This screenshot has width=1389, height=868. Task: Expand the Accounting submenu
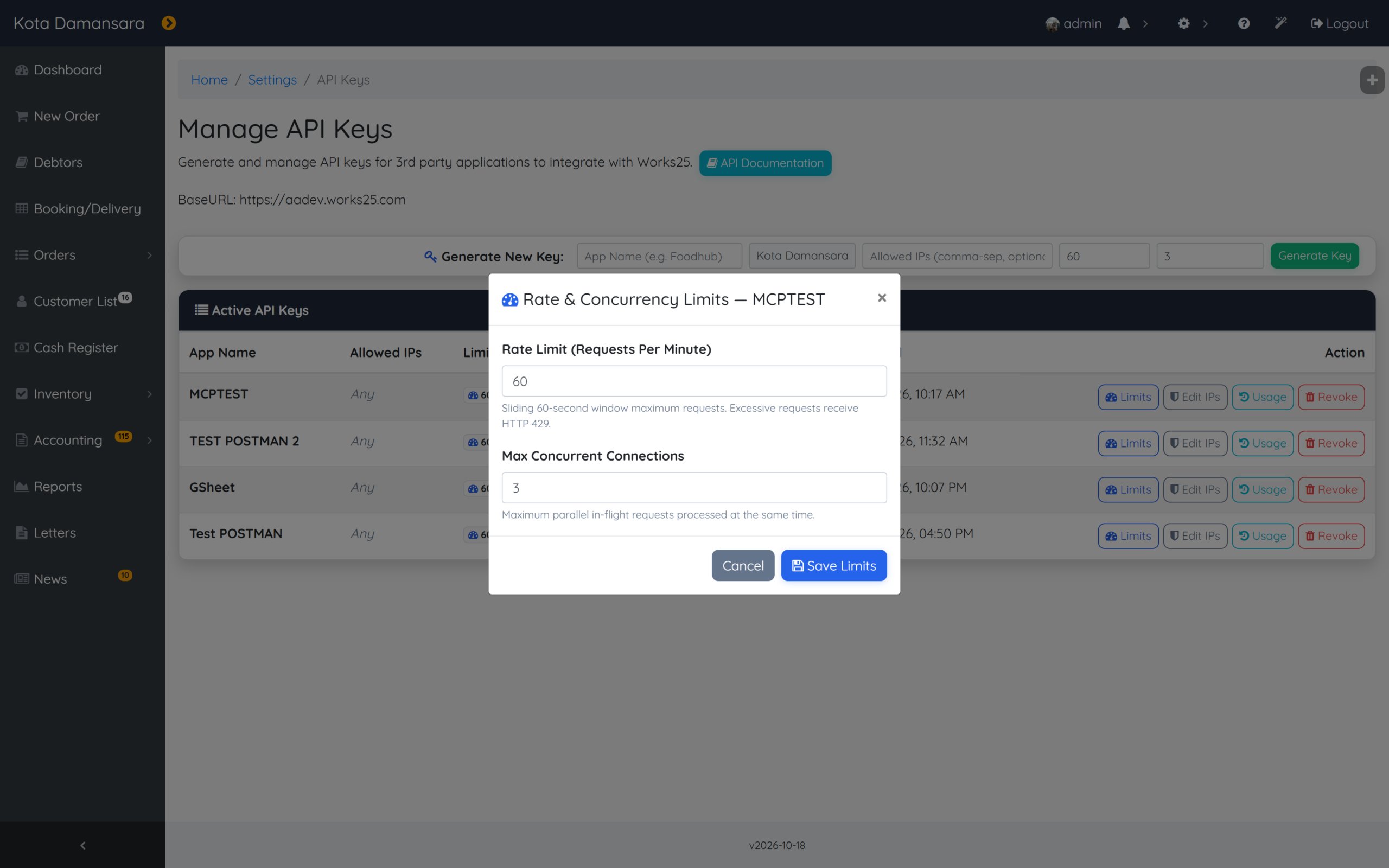149,441
